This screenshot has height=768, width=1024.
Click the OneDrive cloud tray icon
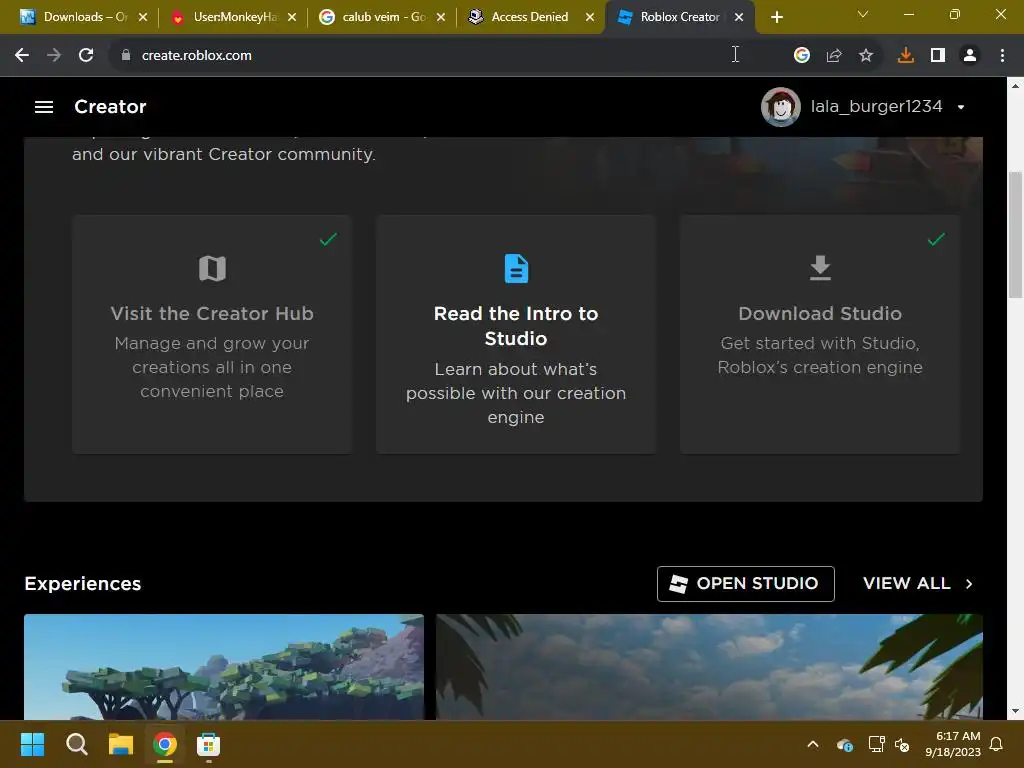(844, 744)
